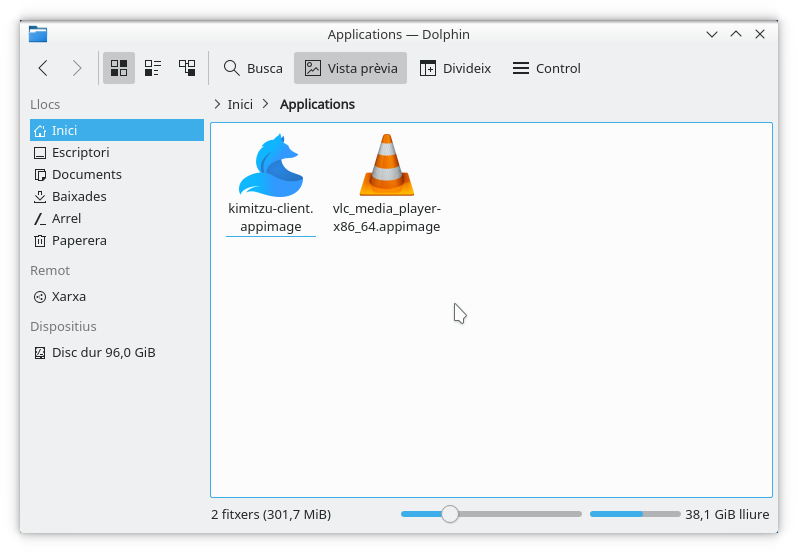Open the Control hamburger menu
798x553 pixels.
point(547,68)
